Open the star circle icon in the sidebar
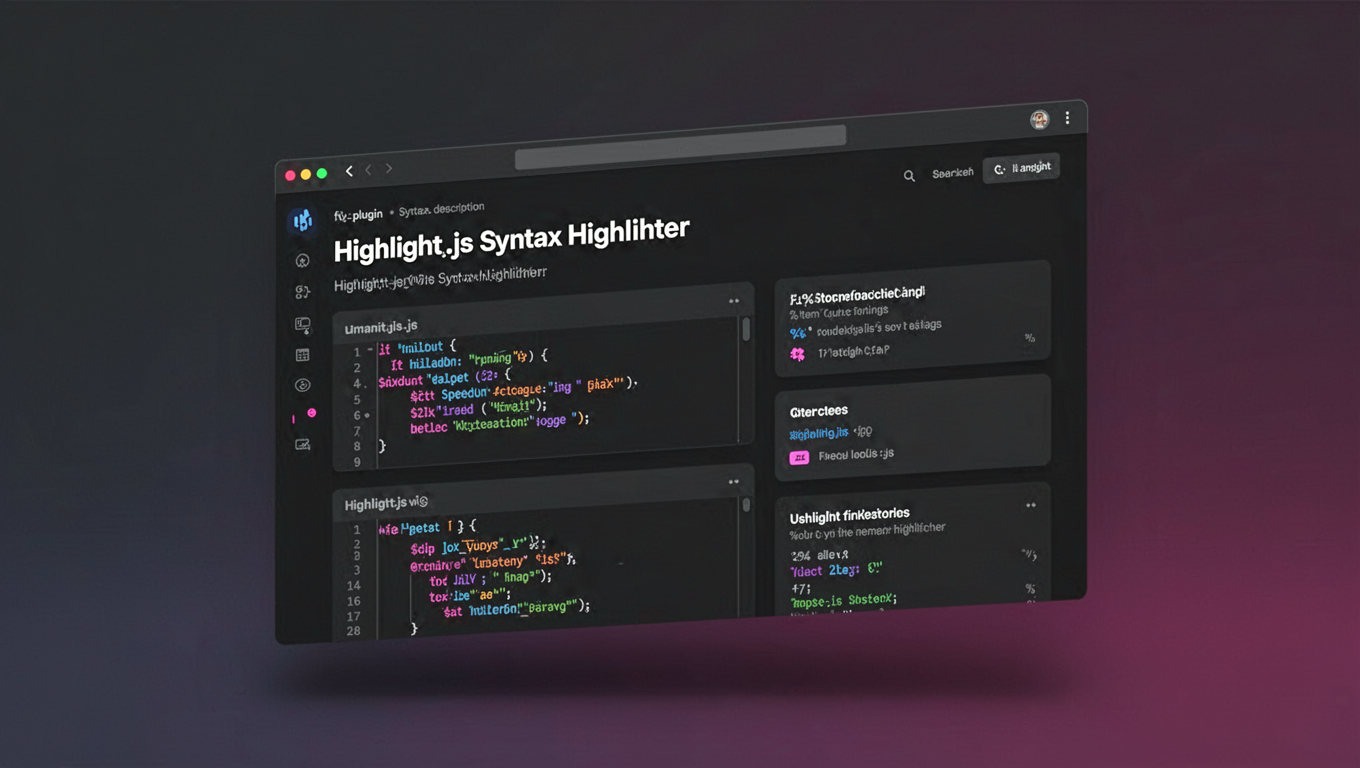Screen dimensions: 1360x768 click(302, 261)
